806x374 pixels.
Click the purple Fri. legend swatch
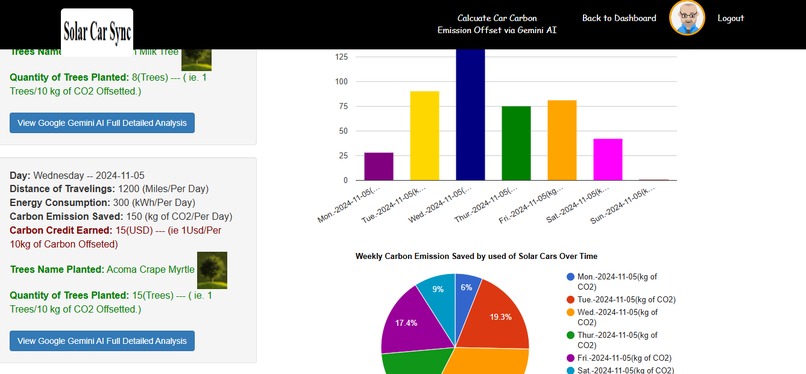pos(571,358)
